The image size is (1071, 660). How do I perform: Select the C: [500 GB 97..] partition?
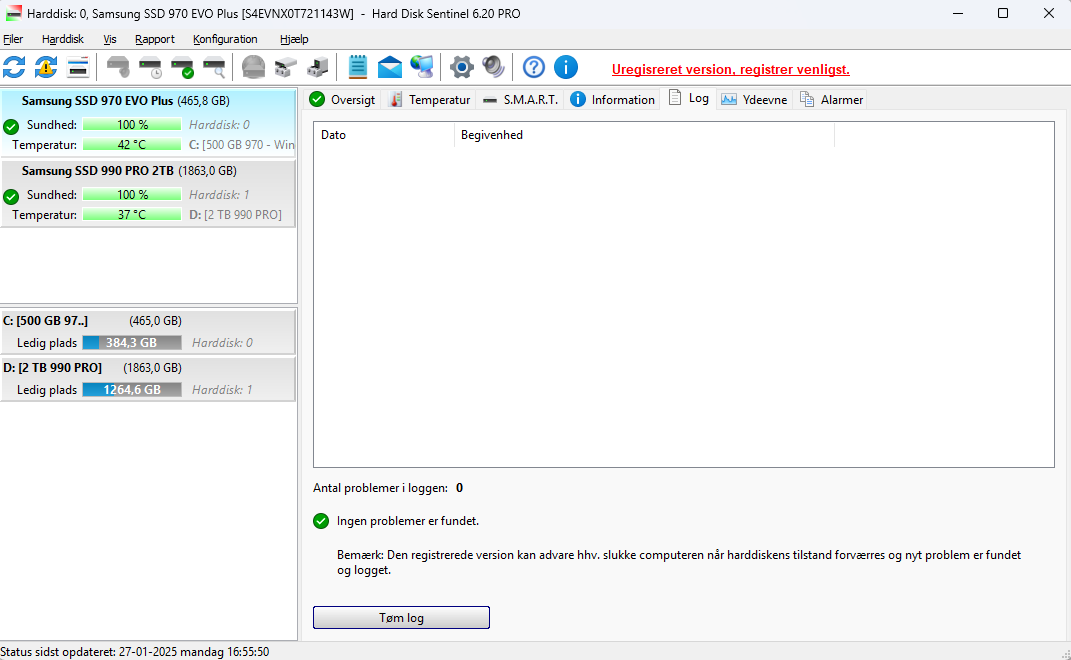coord(148,331)
